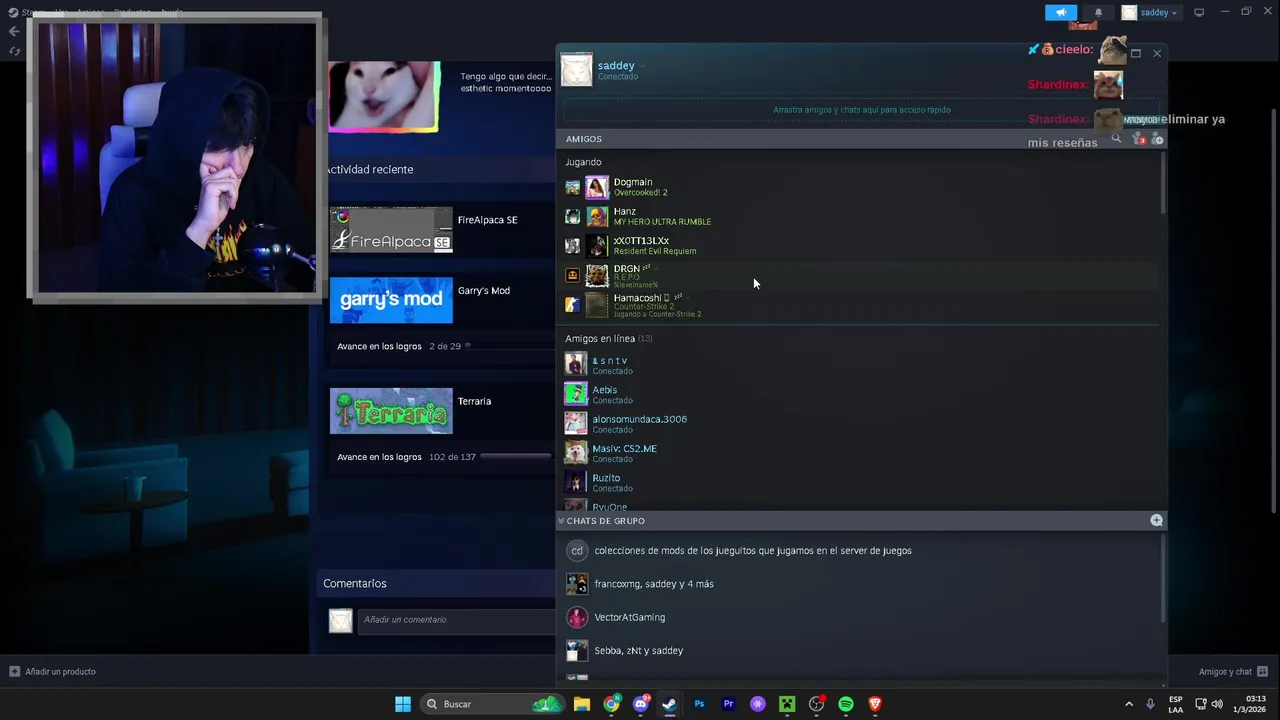Open OBS Studio from the taskbar
The image size is (1280, 720).
[816, 704]
